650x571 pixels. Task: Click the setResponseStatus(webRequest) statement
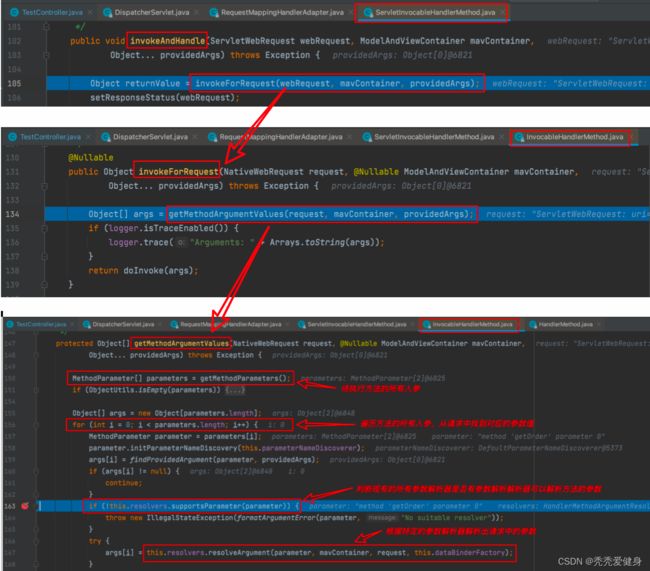click(x=165, y=97)
